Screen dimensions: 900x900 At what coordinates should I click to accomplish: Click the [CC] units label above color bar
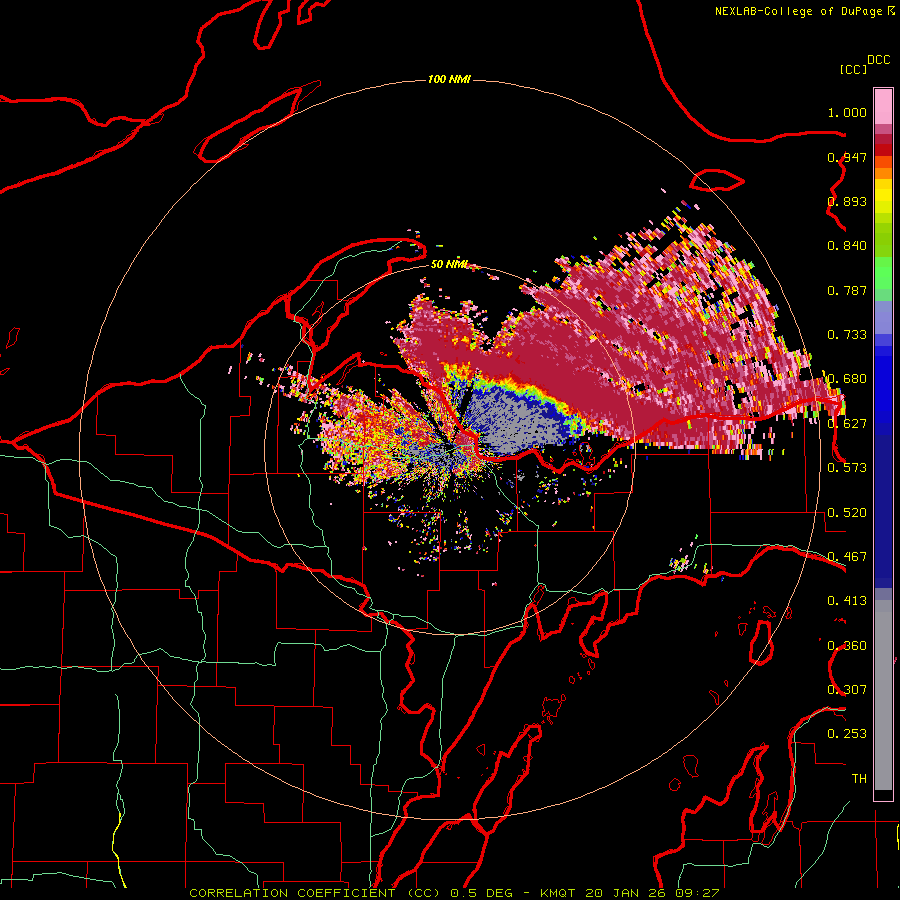pos(853,69)
